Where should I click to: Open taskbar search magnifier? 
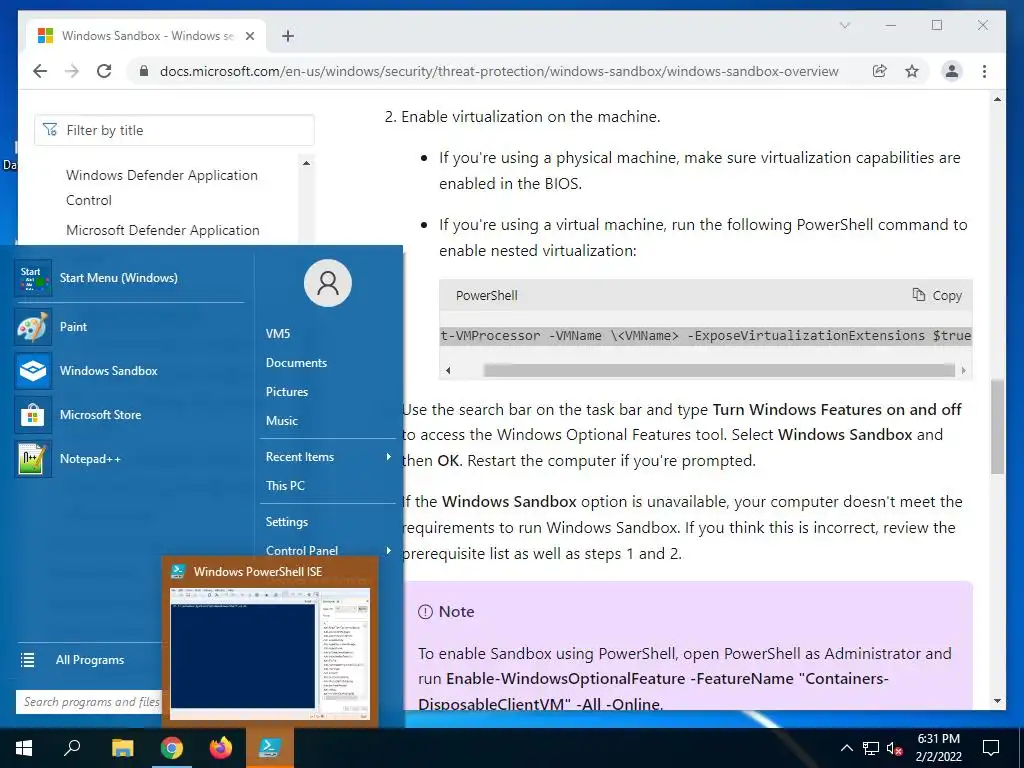coord(72,748)
